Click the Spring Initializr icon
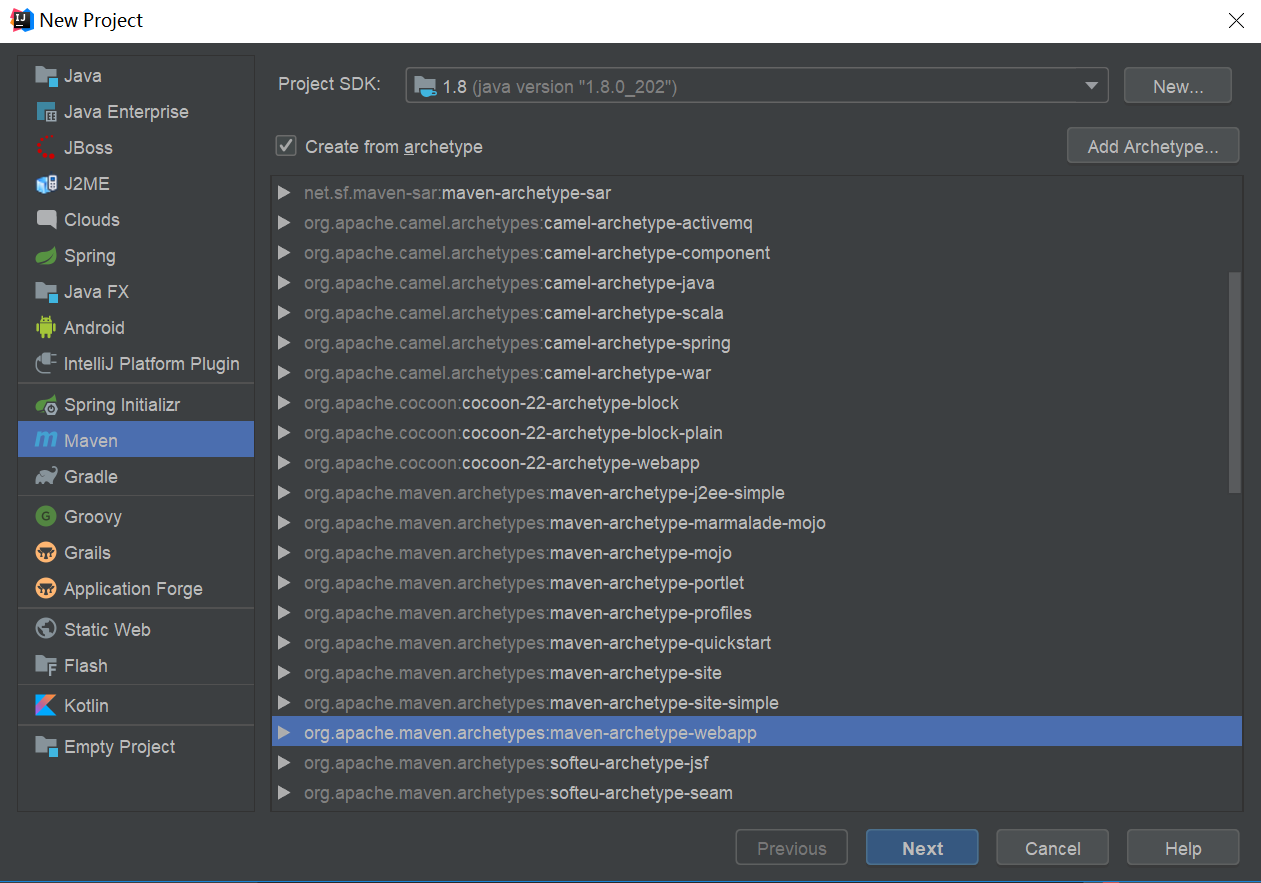Screen dimensions: 1261x883 [x=46, y=405]
